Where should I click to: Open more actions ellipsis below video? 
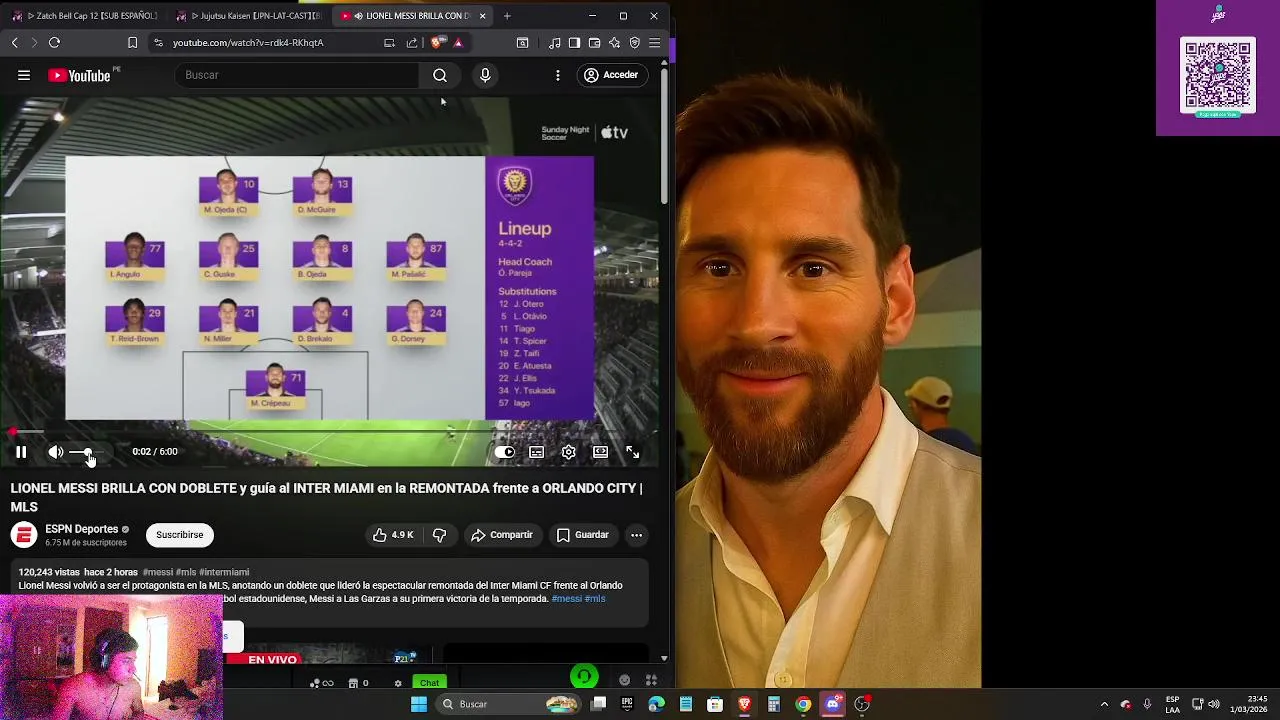(x=636, y=535)
